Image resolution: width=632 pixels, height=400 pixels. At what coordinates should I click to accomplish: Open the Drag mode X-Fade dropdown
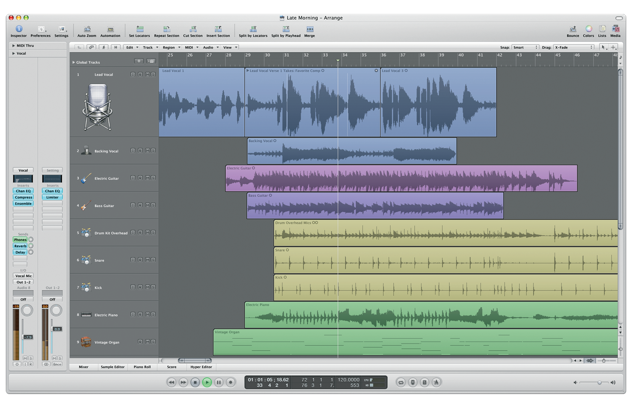(573, 48)
